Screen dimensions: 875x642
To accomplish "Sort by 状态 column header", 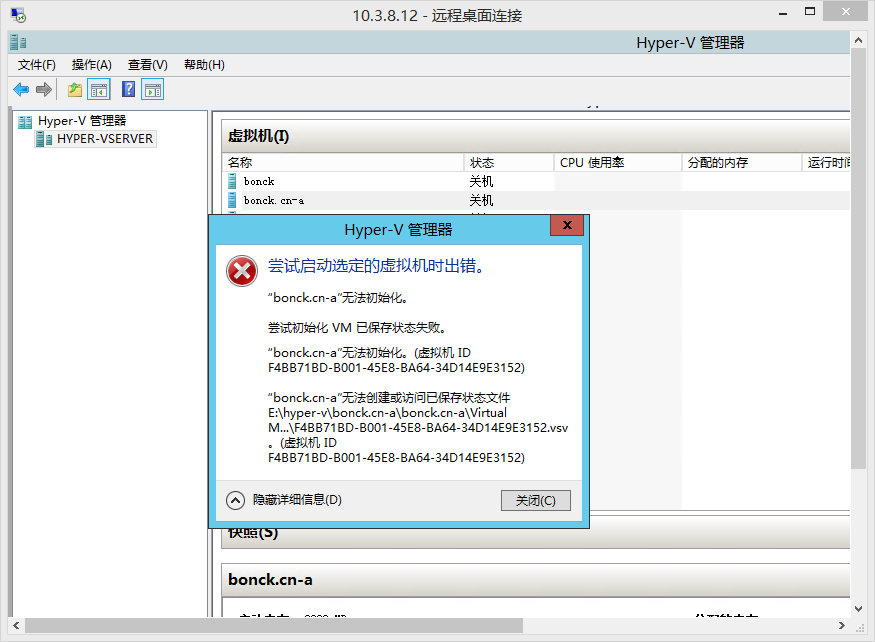I will click(x=508, y=162).
